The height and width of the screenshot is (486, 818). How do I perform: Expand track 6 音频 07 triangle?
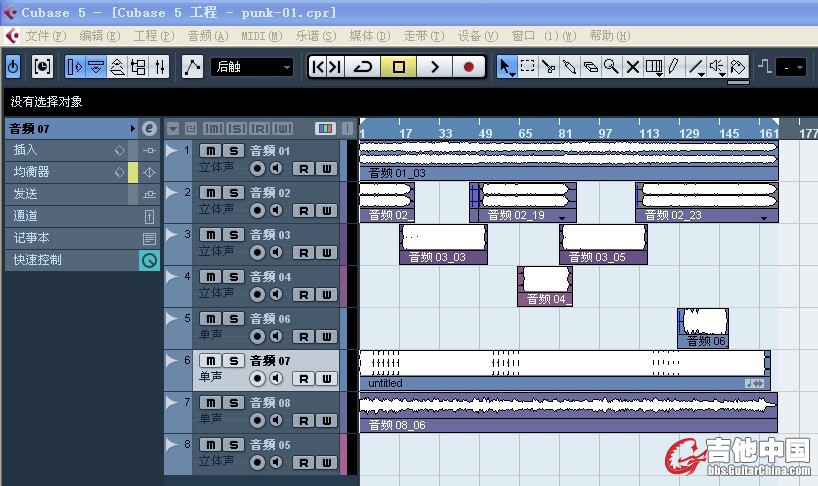[x=172, y=360]
